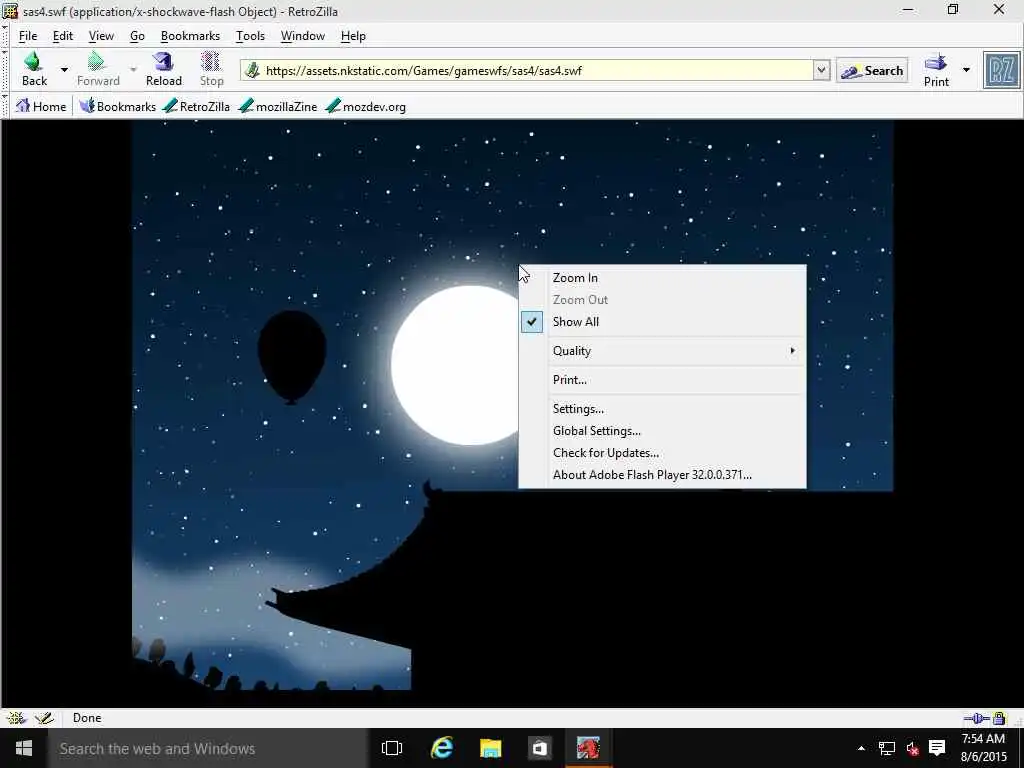
Task: Go to Home from bookmarks toolbar
Action: [41, 106]
